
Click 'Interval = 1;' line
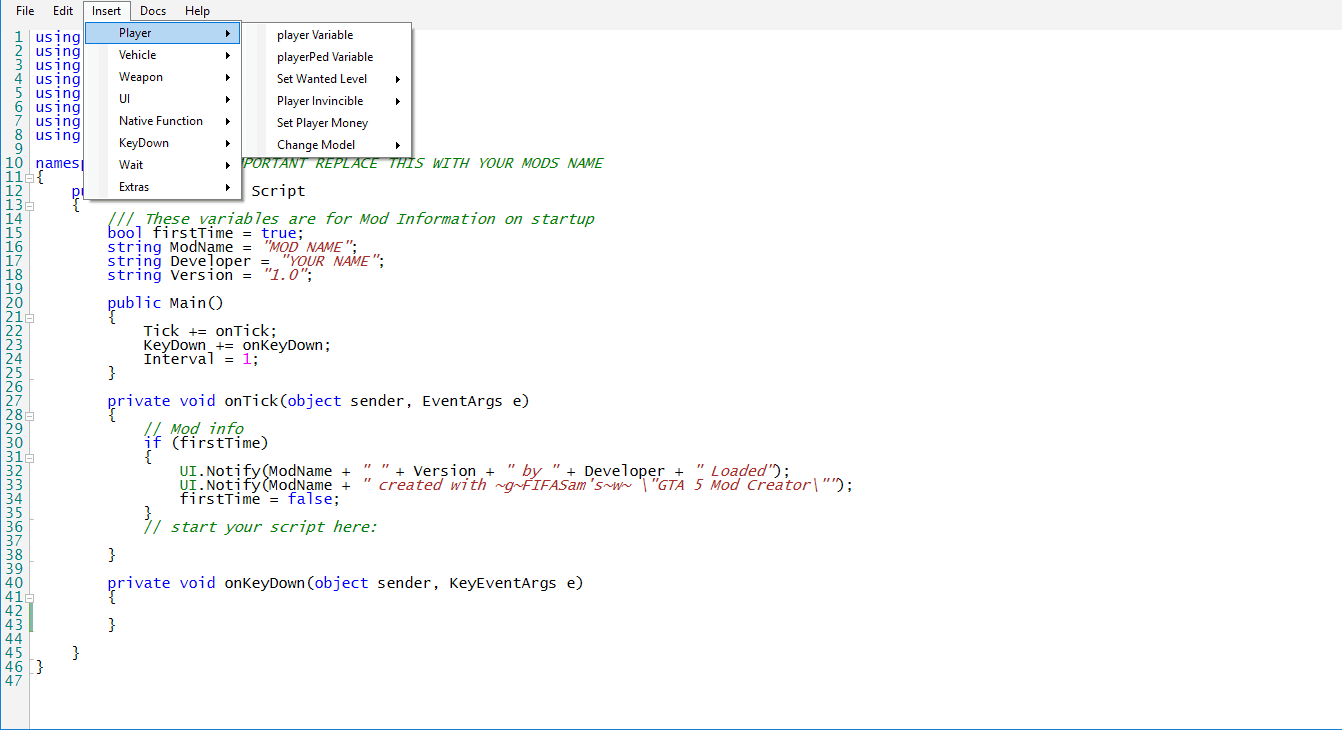click(x=201, y=359)
